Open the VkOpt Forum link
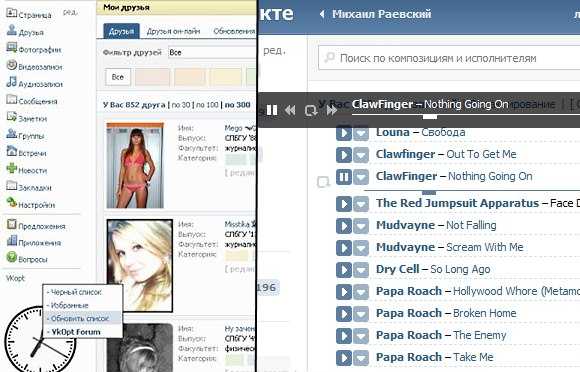The height and width of the screenshot is (372, 580). click(76, 332)
